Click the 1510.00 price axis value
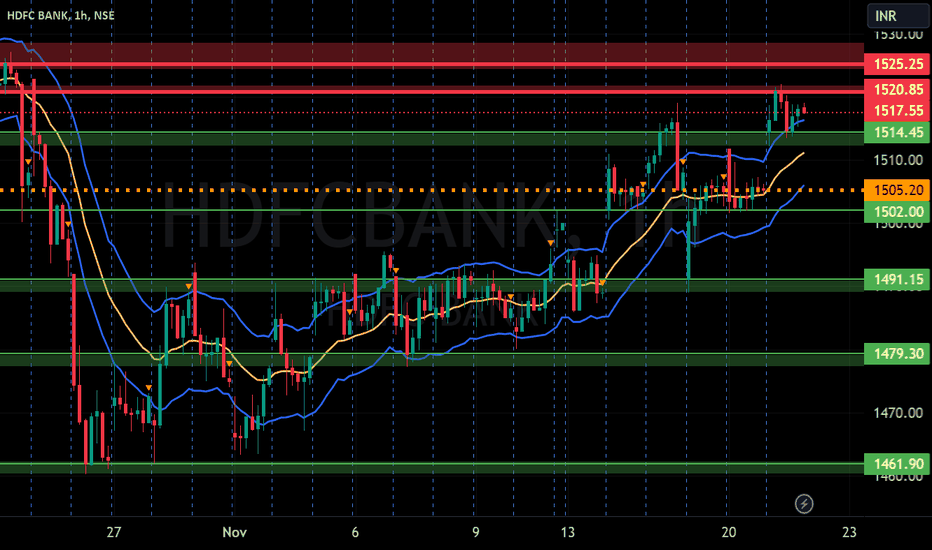The height and width of the screenshot is (550, 932). tap(898, 160)
